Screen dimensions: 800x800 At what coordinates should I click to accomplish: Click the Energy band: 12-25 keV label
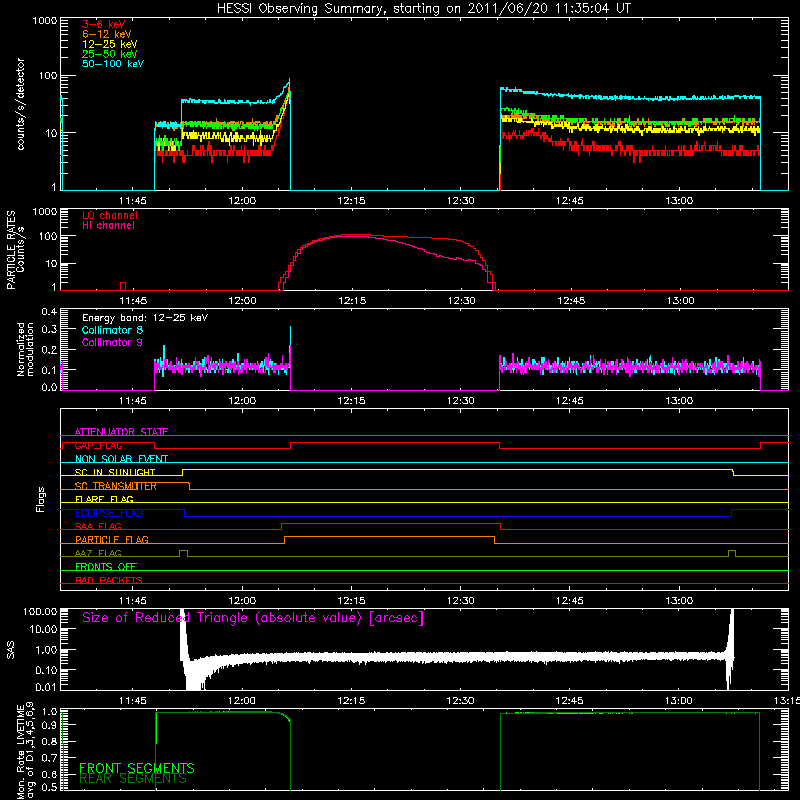pos(145,318)
